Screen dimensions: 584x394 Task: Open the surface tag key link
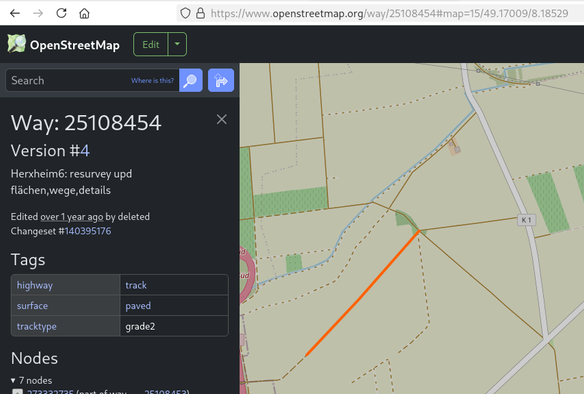tap(32, 306)
